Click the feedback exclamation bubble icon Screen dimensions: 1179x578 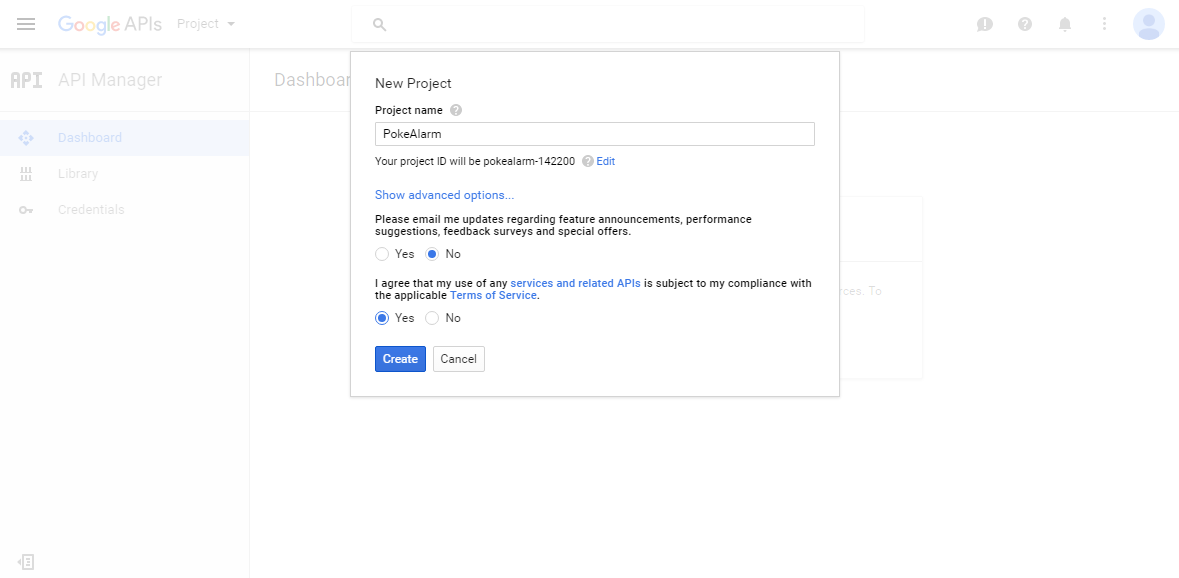point(984,24)
